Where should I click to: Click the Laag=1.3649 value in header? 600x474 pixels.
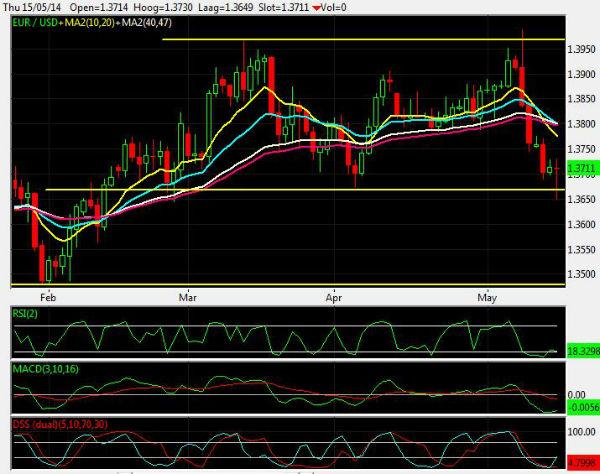point(225,7)
